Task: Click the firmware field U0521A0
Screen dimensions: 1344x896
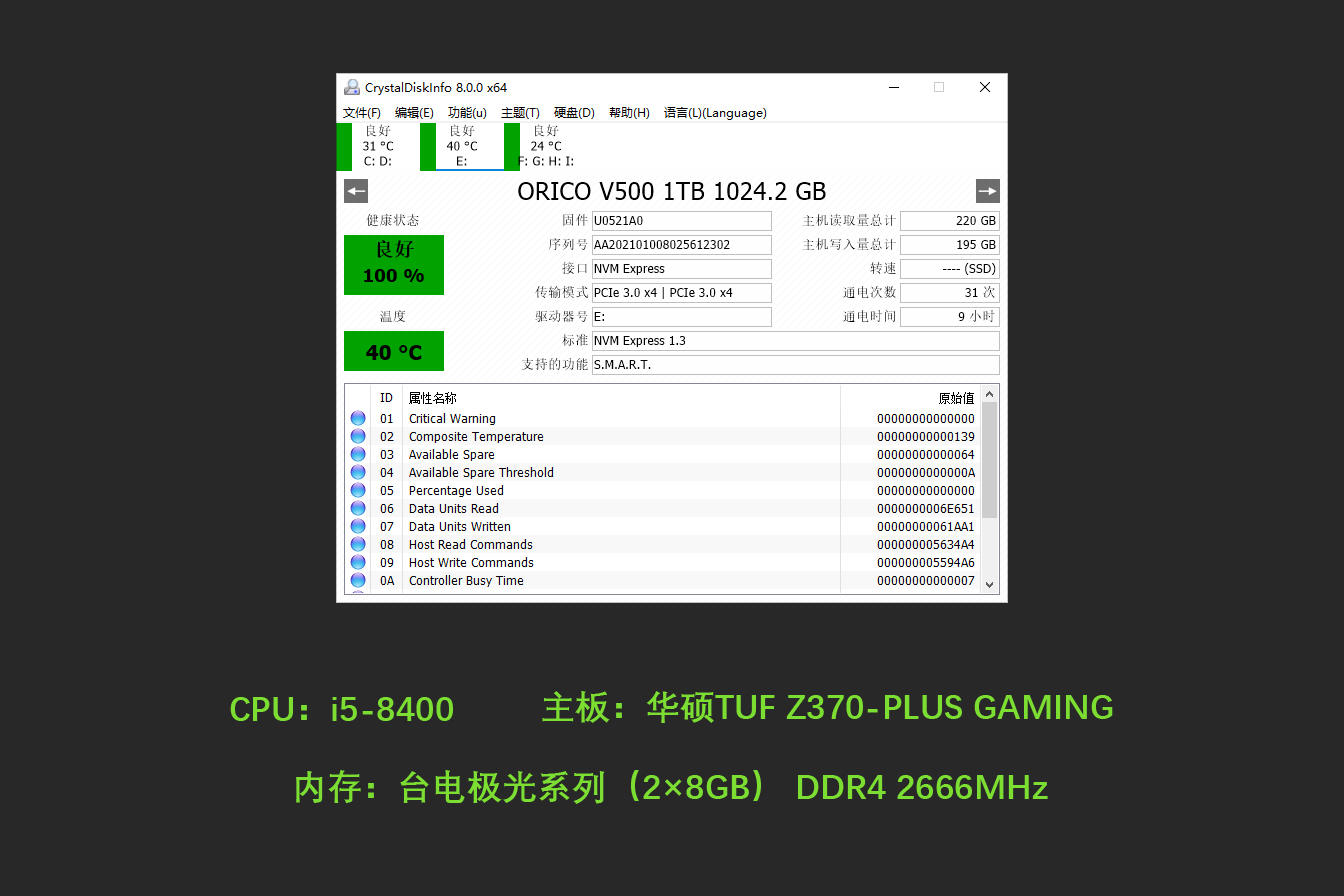Action: click(x=682, y=221)
